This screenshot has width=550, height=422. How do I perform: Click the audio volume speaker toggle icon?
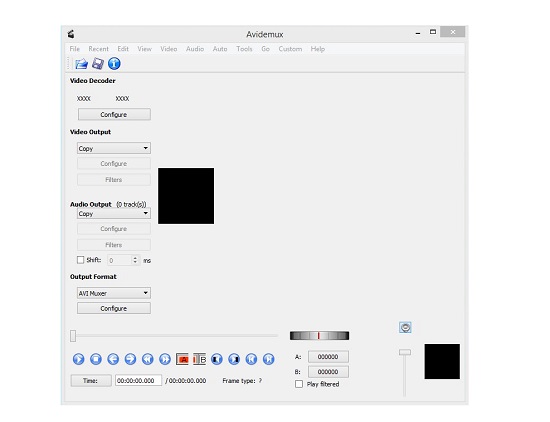tap(405, 328)
